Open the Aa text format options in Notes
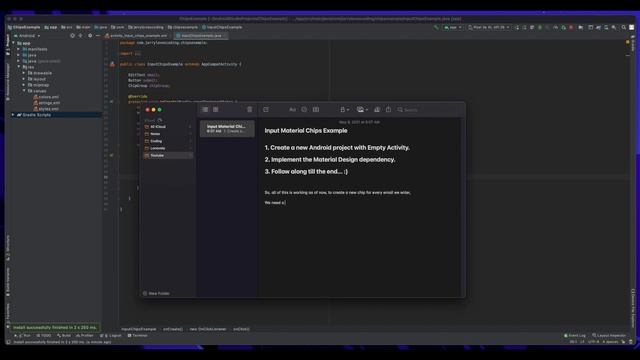Image resolution: width=640 pixels, height=360 pixels. (x=292, y=109)
